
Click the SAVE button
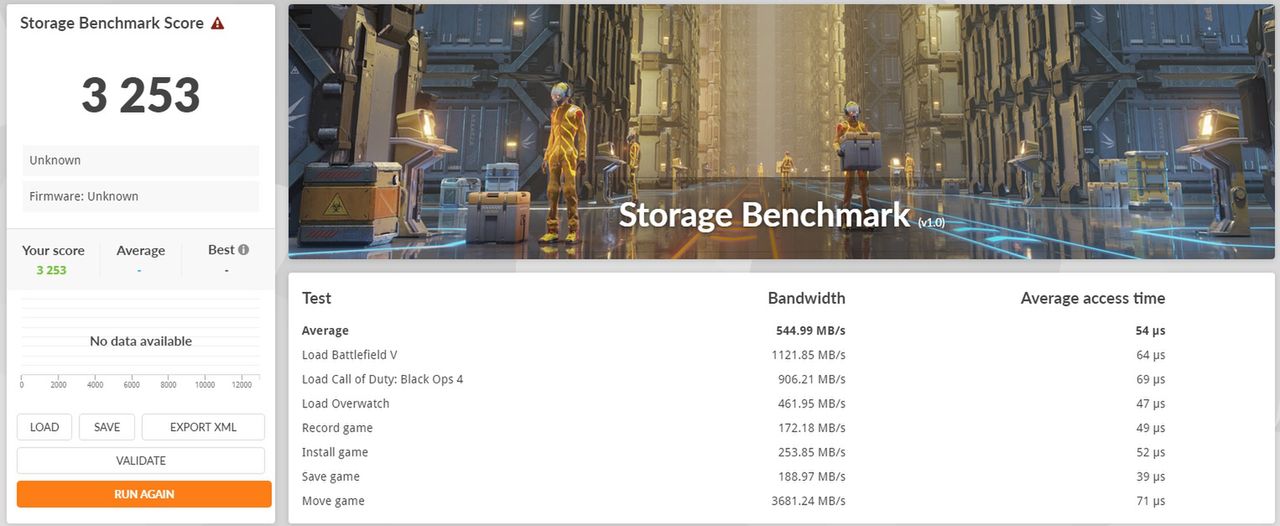(x=107, y=427)
